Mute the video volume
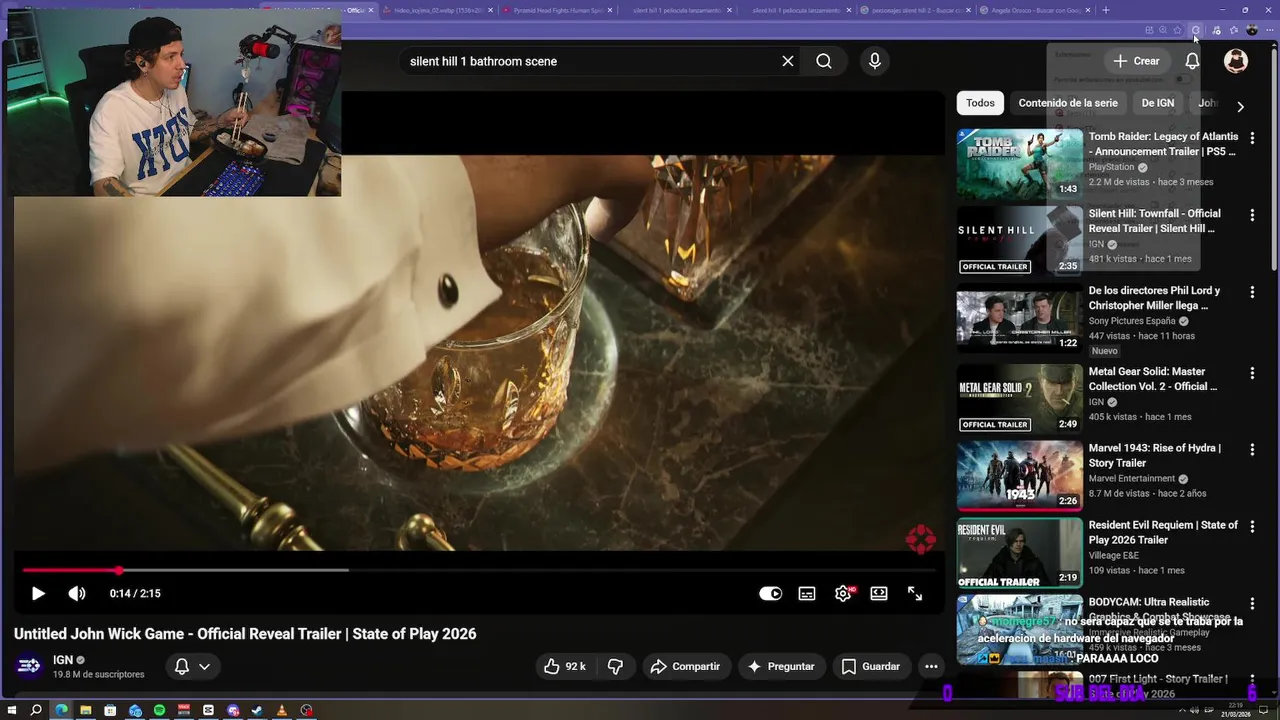Viewport: 1280px width, 720px height. point(77,593)
